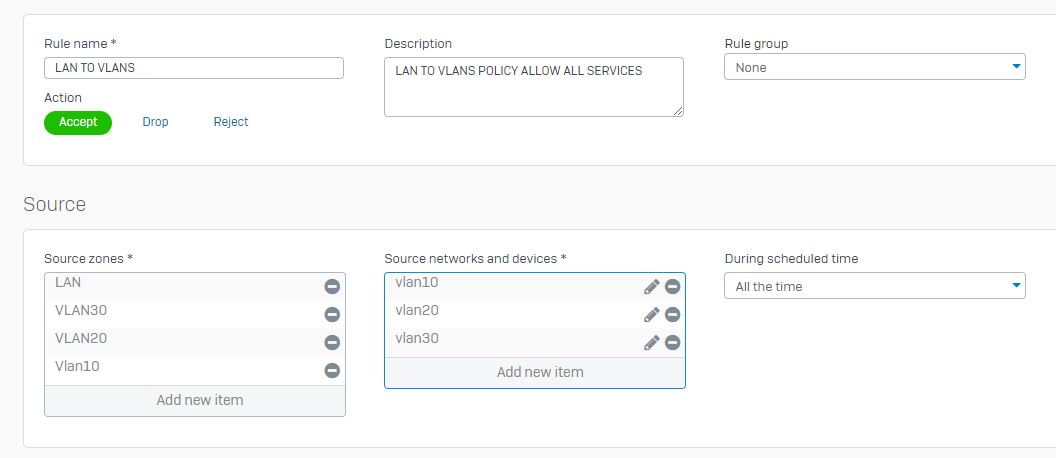Edit vlan20 network with pencil icon
Screen dimensions: 1056x458
[x=651, y=315]
